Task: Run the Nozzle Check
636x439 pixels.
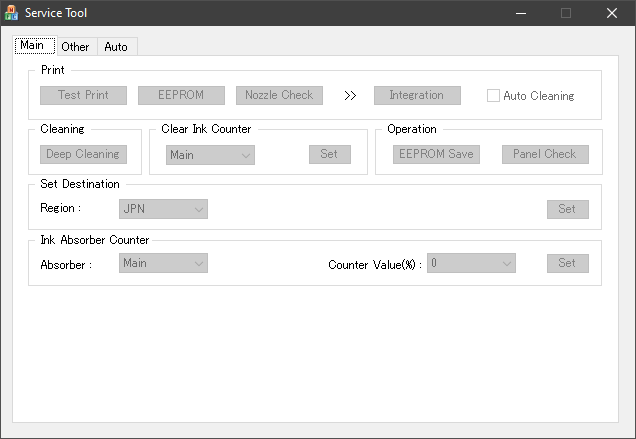Action: (x=279, y=96)
